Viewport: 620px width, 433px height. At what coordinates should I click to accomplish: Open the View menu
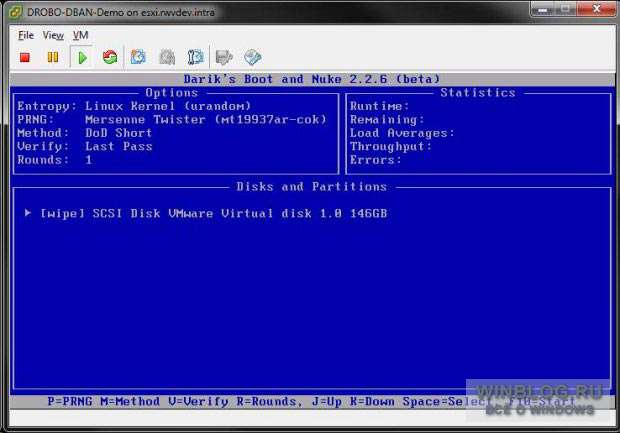[x=53, y=36]
